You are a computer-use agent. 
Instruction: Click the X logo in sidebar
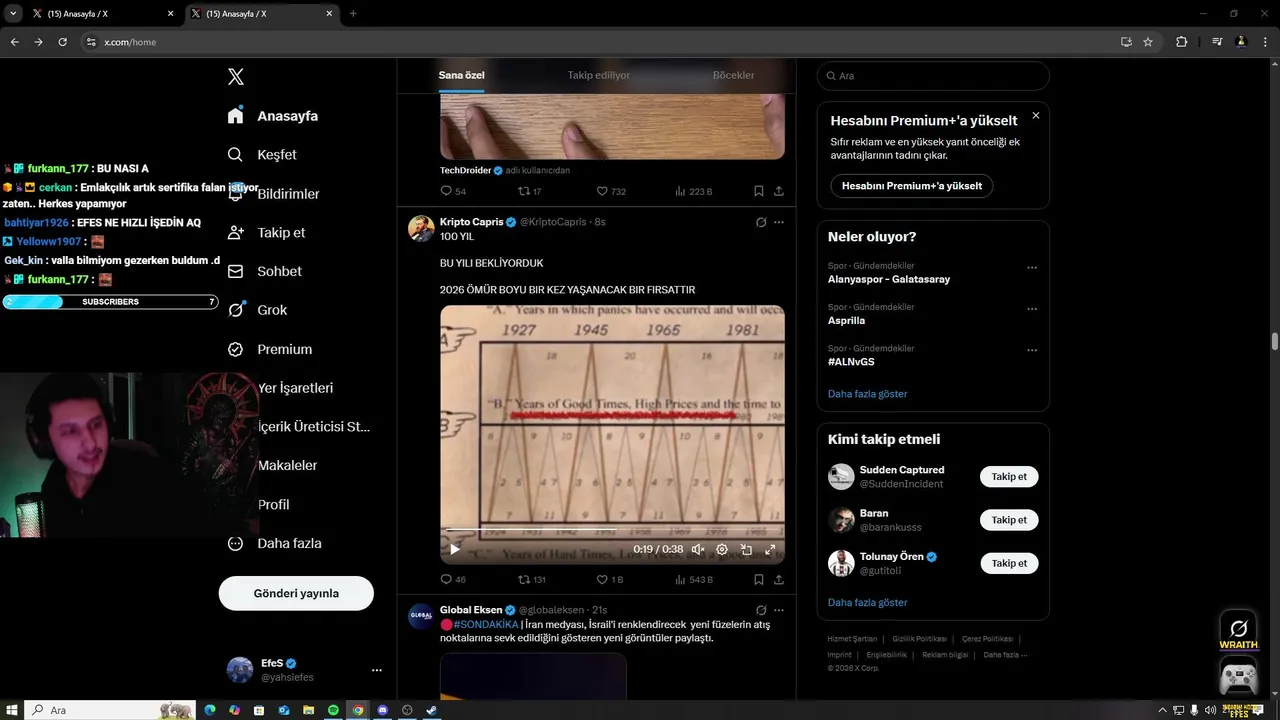pos(236,77)
